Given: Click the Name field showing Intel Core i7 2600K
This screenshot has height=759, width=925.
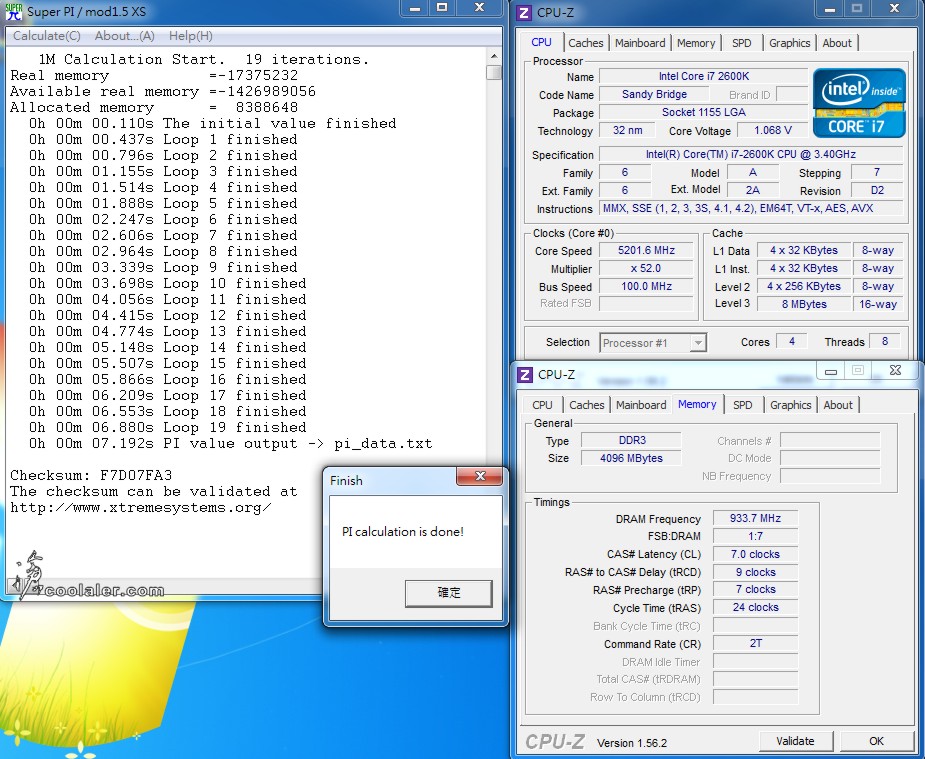Looking at the screenshot, I should coord(703,77).
